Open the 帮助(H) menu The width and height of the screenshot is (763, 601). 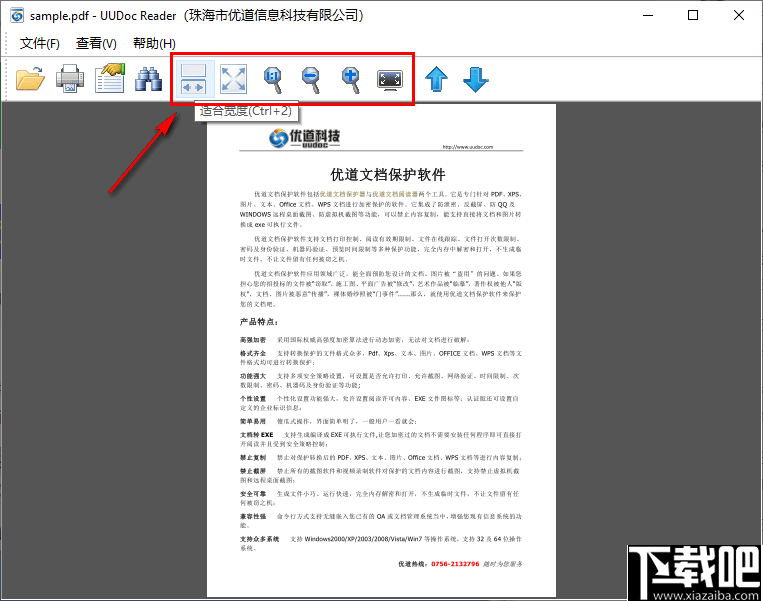coord(154,43)
